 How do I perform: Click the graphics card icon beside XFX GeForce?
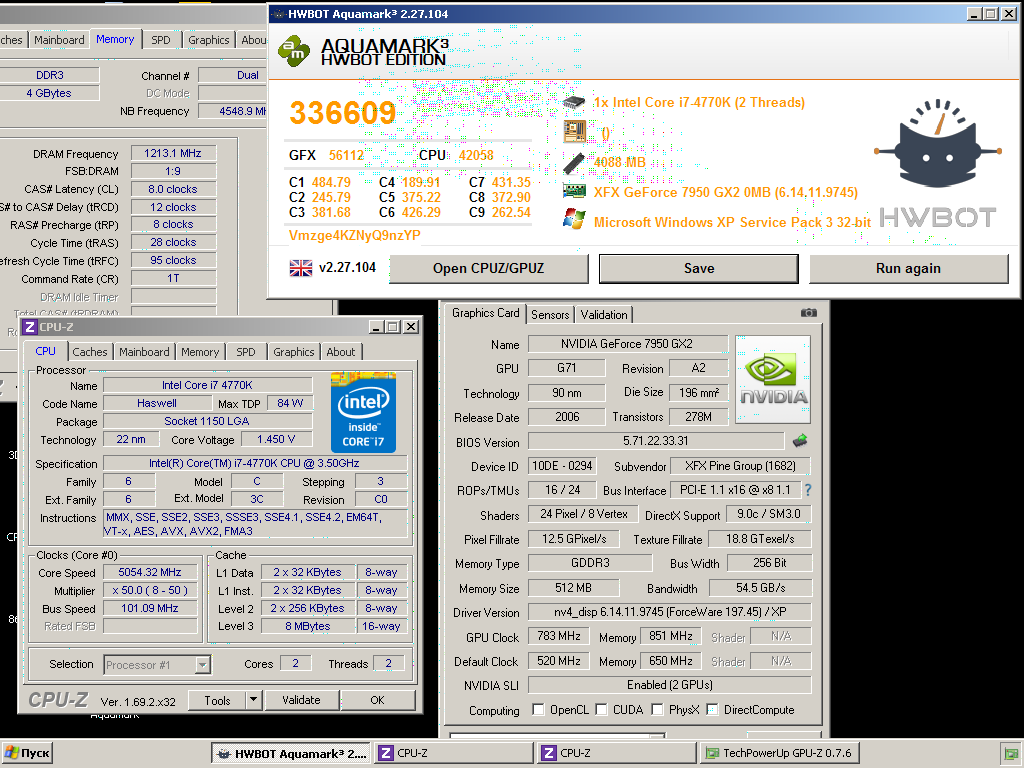pos(574,191)
